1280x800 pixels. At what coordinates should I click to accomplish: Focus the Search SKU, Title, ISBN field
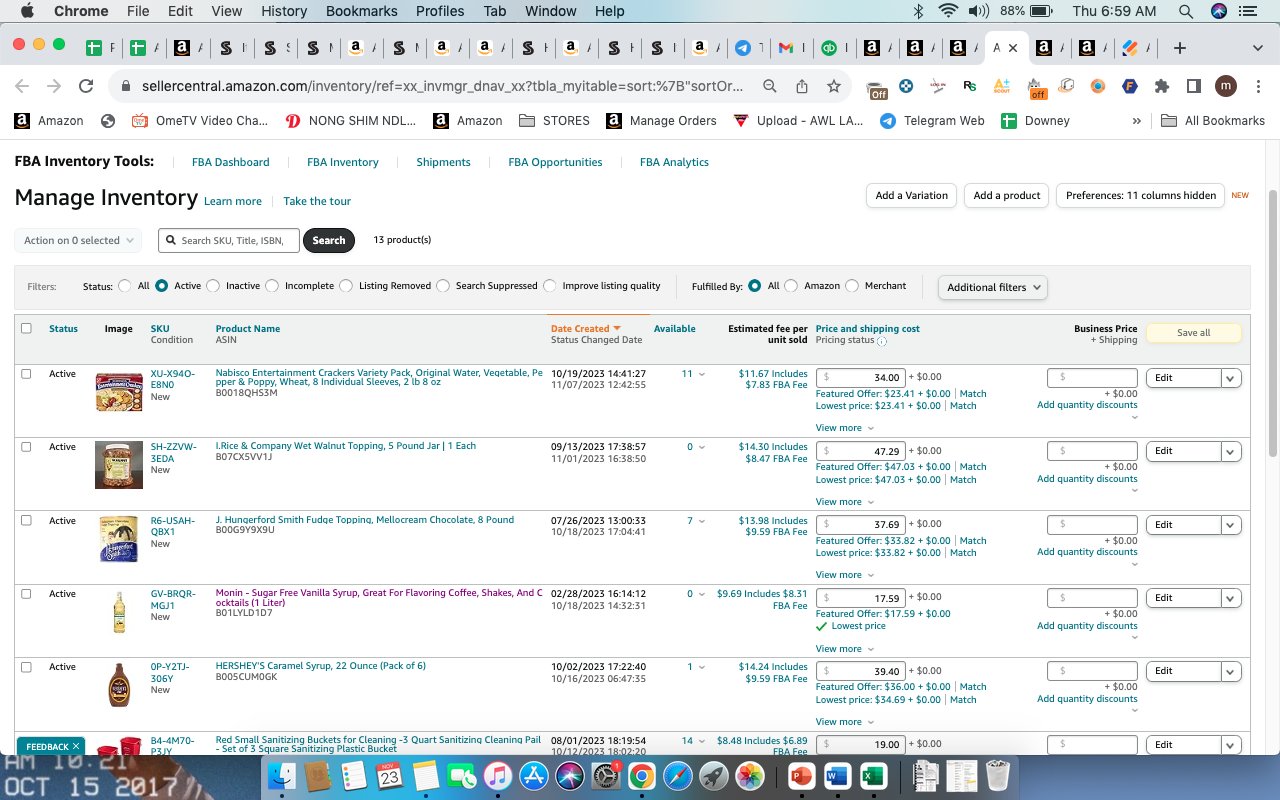click(228, 240)
